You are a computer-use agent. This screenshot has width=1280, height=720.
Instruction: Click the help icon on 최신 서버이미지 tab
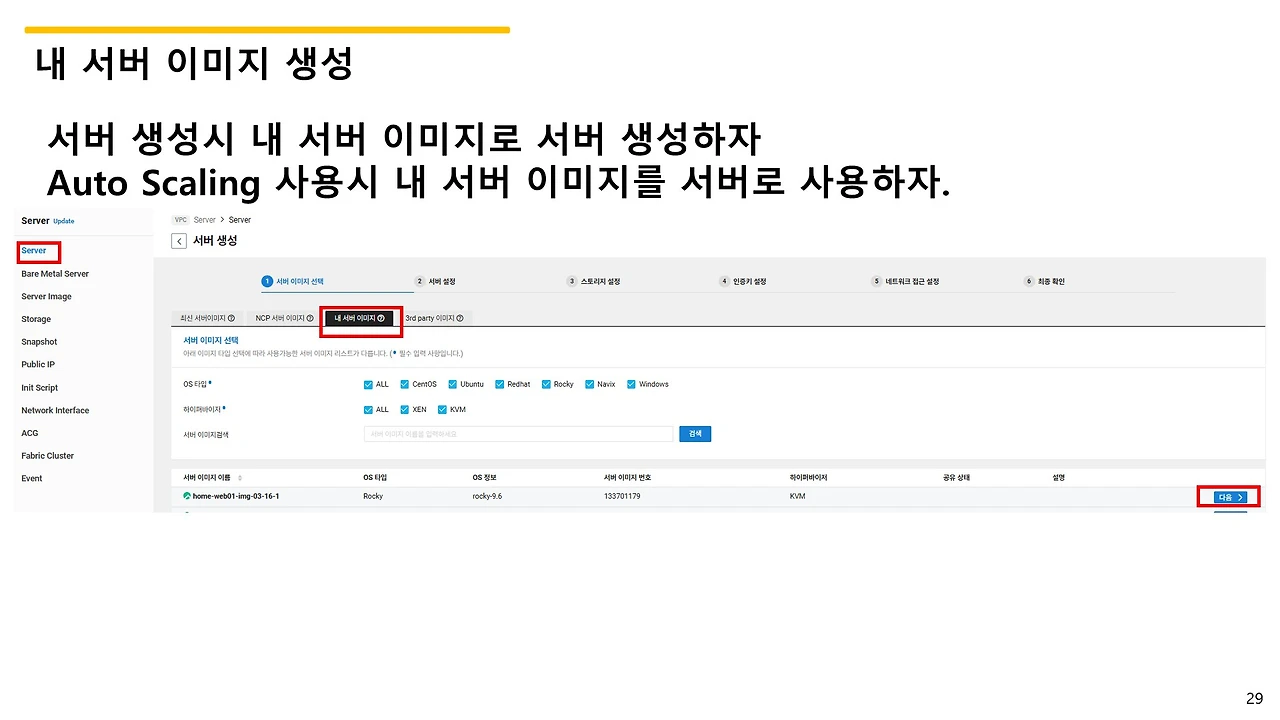(x=232, y=317)
